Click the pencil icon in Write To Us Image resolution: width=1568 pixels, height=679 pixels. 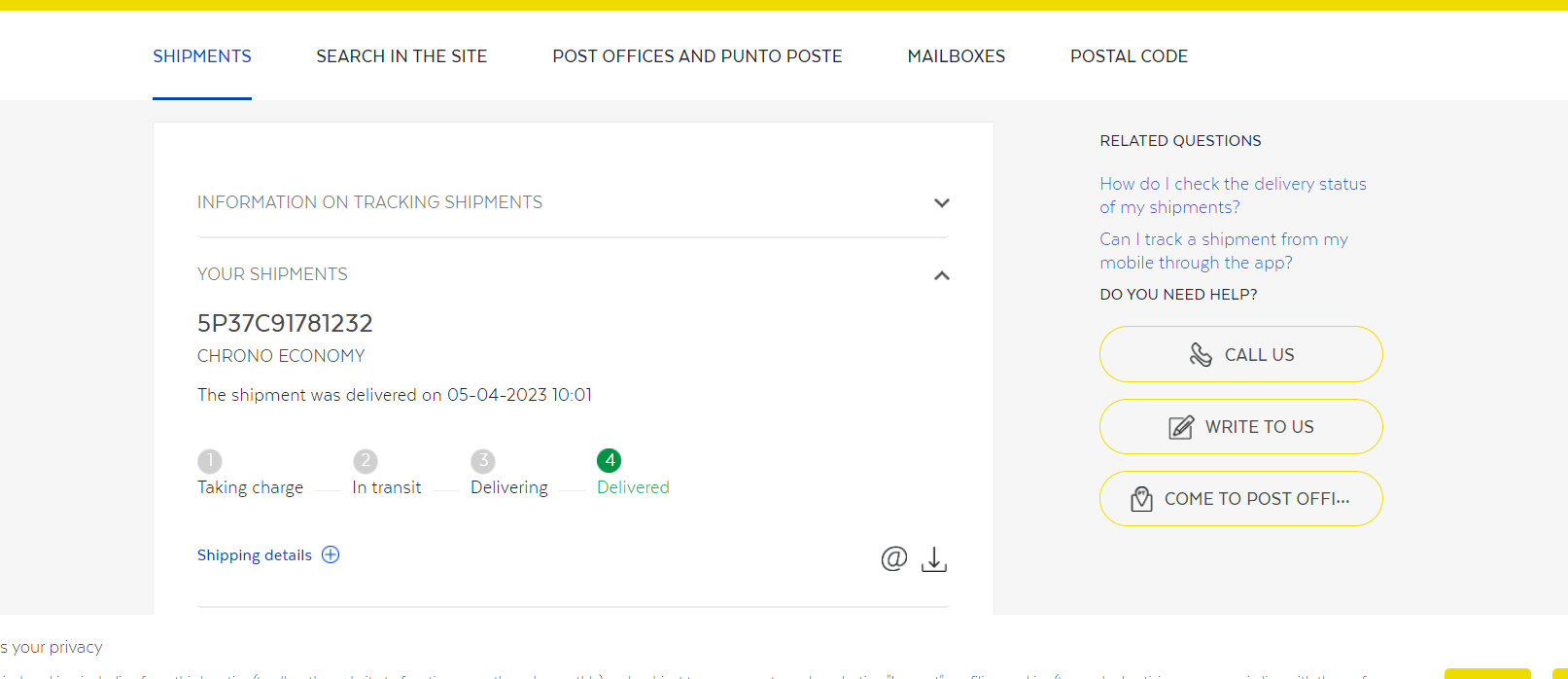point(1180,427)
